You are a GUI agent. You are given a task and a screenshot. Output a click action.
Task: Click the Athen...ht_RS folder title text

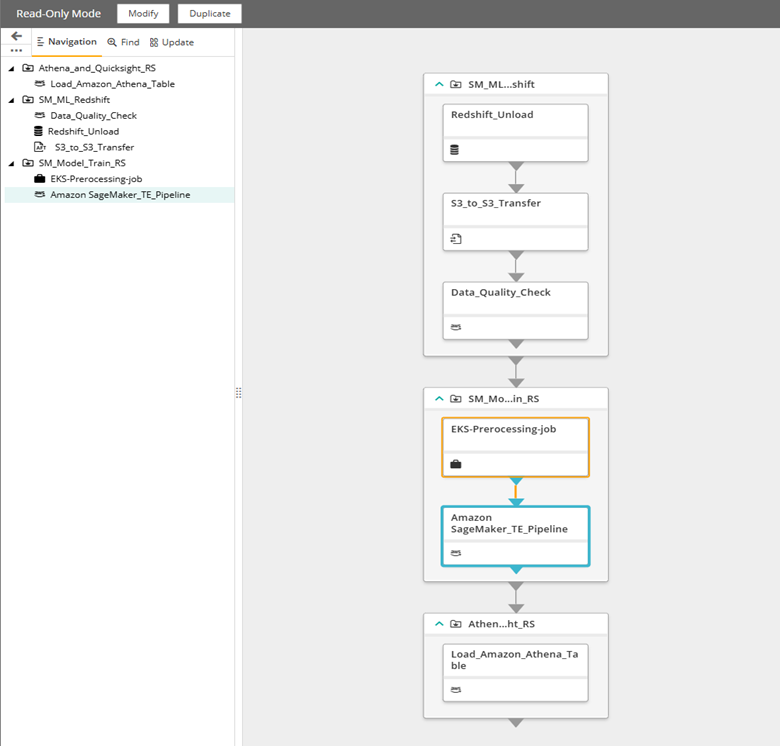tap(501, 624)
